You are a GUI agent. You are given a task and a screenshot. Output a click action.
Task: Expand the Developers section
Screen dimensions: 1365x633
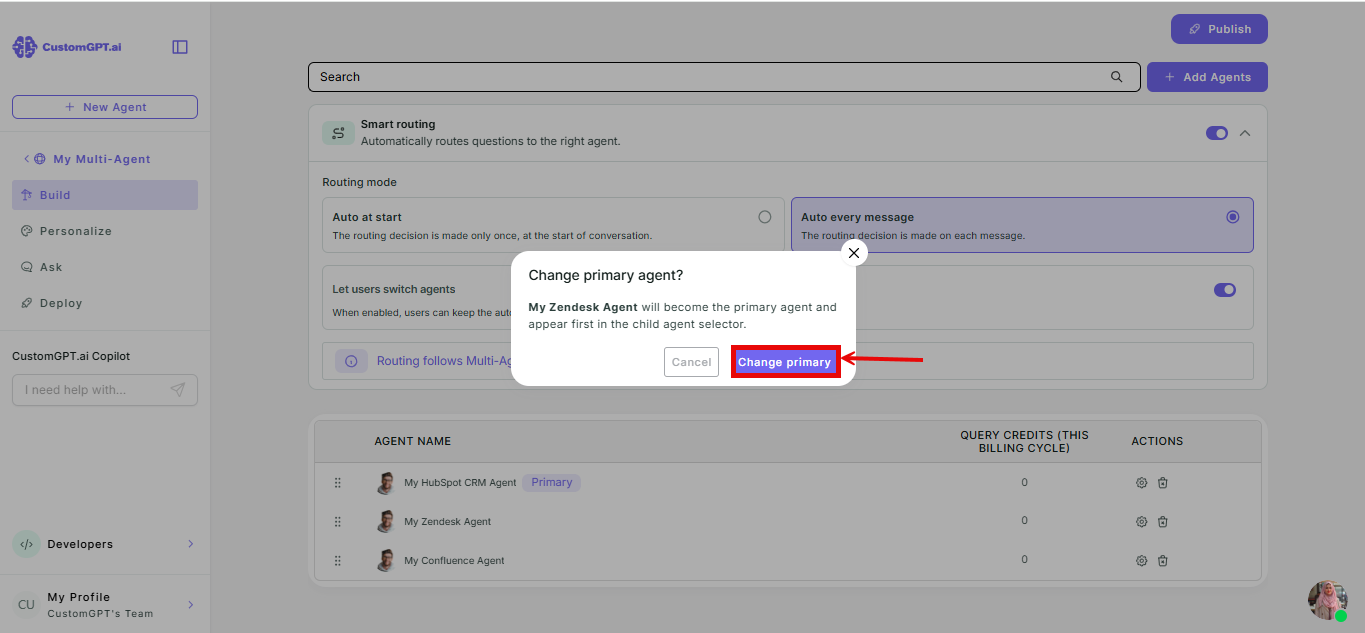[x=190, y=544]
